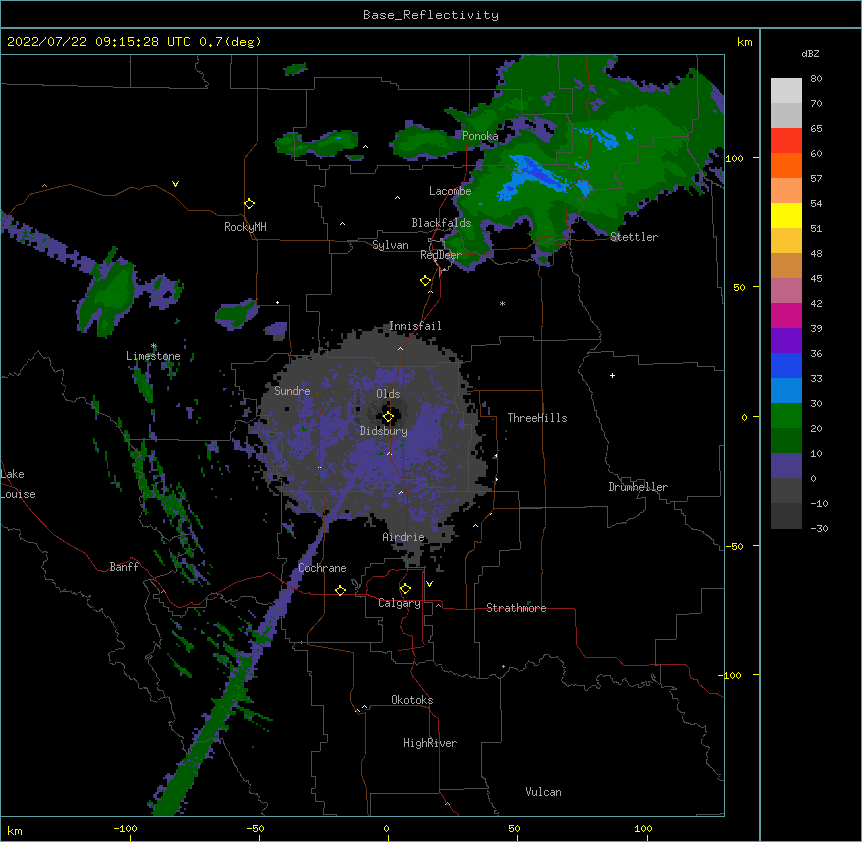The width and height of the screenshot is (862, 842).
Task: Click the Didsbury town label
Action: pyautogui.click(x=384, y=431)
